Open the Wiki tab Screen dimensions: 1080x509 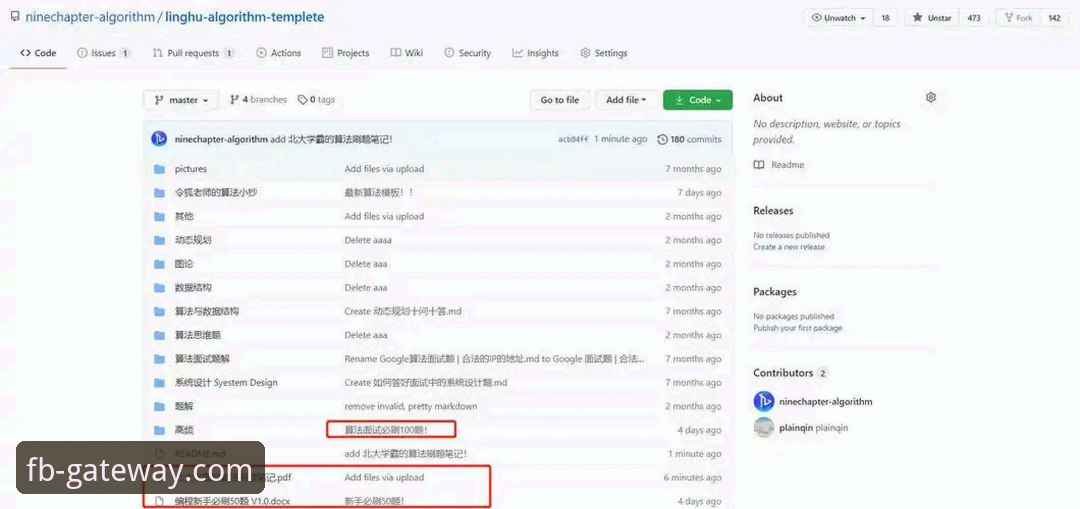[x=407, y=53]
